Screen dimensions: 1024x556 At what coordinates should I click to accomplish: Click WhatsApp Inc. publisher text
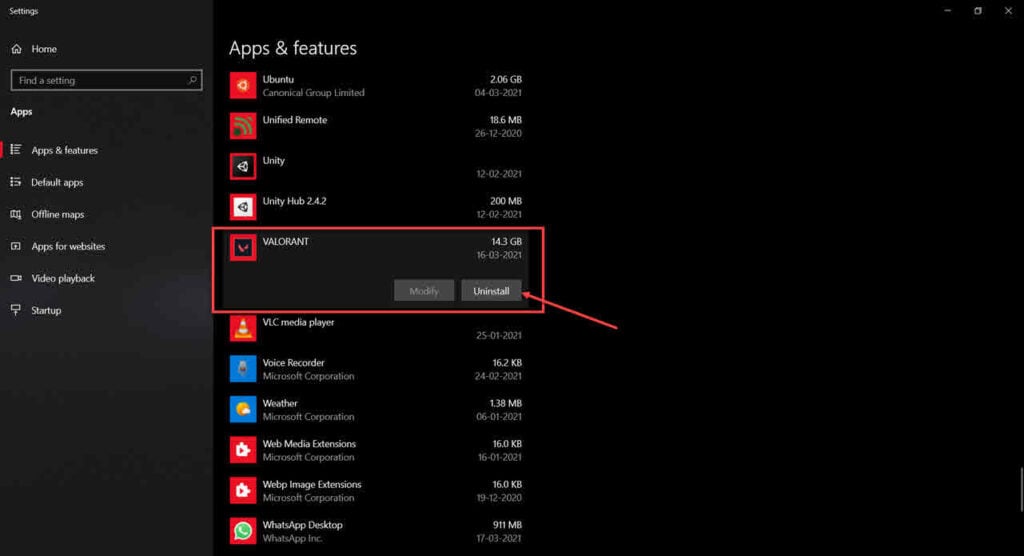point(292,538)
